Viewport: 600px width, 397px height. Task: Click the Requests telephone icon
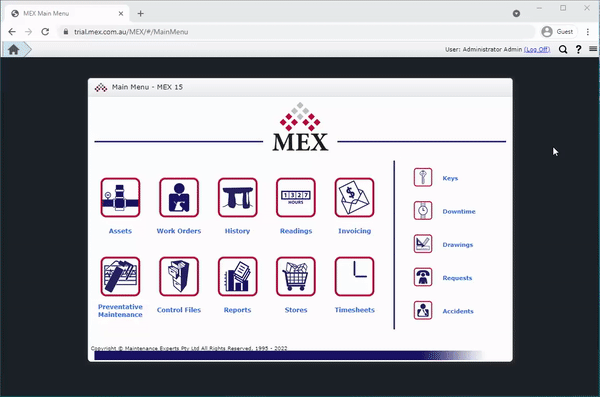(423, 277)
